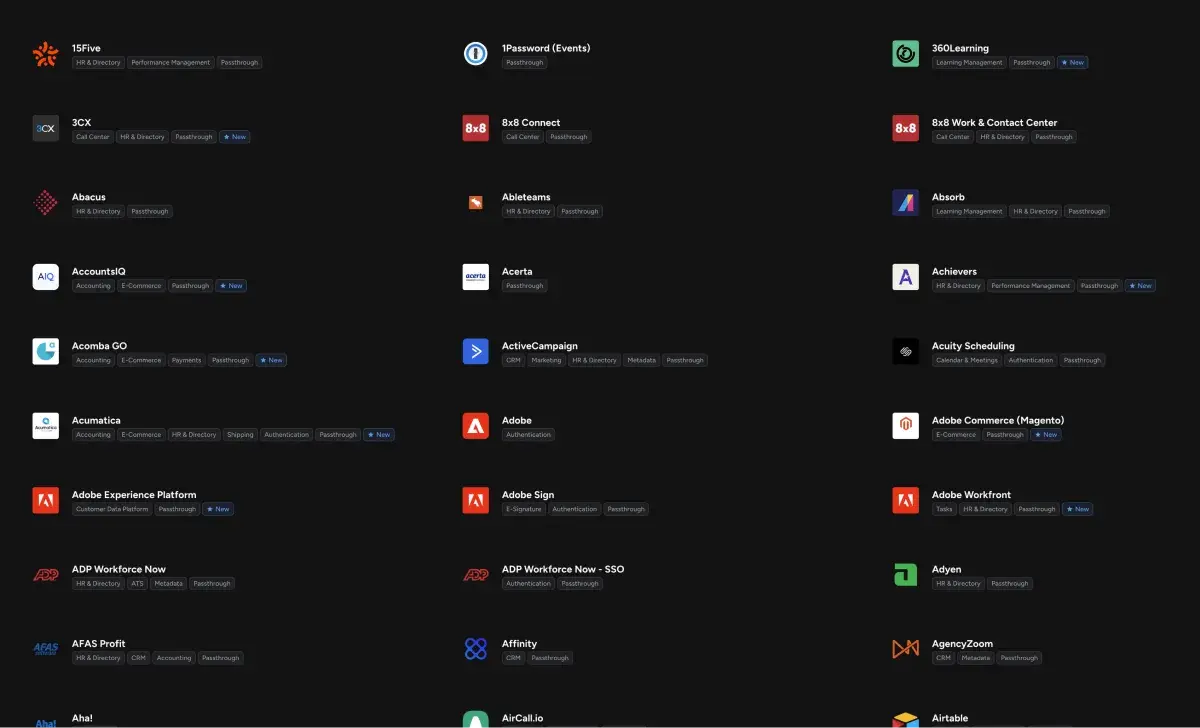Click the Authentication tag under Adobe
This screenshot has width=1200, height=728.
[529, 435]
